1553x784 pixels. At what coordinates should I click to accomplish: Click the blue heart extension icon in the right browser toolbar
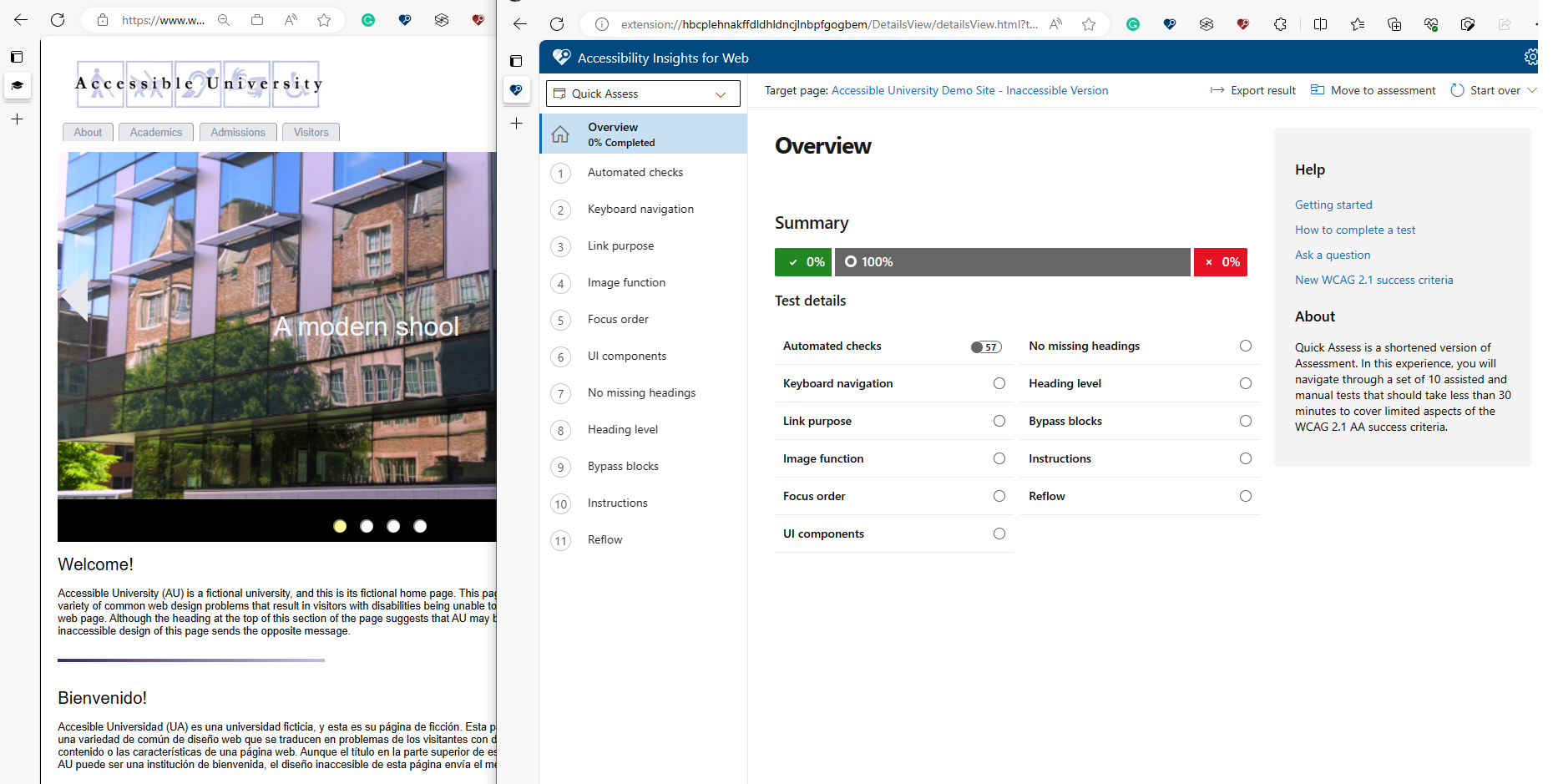(1170, 24)
